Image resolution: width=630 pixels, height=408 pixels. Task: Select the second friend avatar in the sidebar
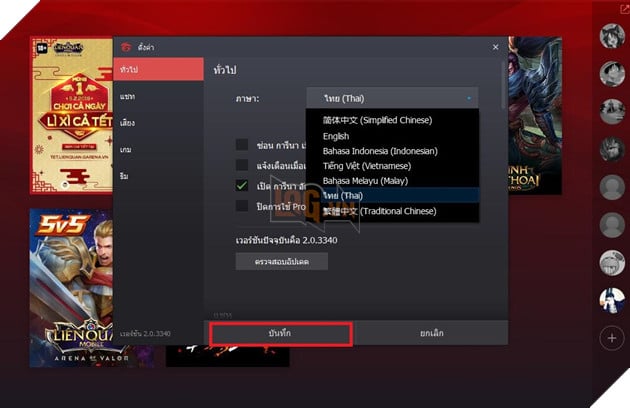tap(611, 74)
